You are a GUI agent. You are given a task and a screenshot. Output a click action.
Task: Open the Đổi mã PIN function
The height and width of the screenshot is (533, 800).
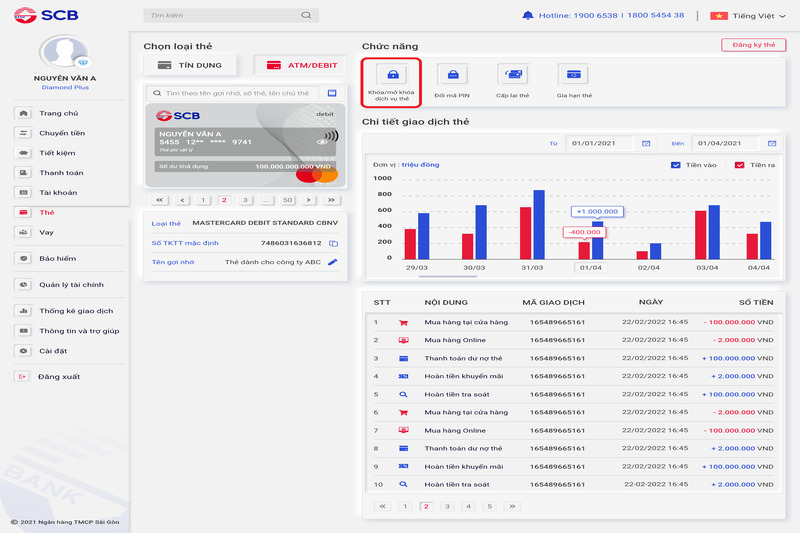click(452, 82)
